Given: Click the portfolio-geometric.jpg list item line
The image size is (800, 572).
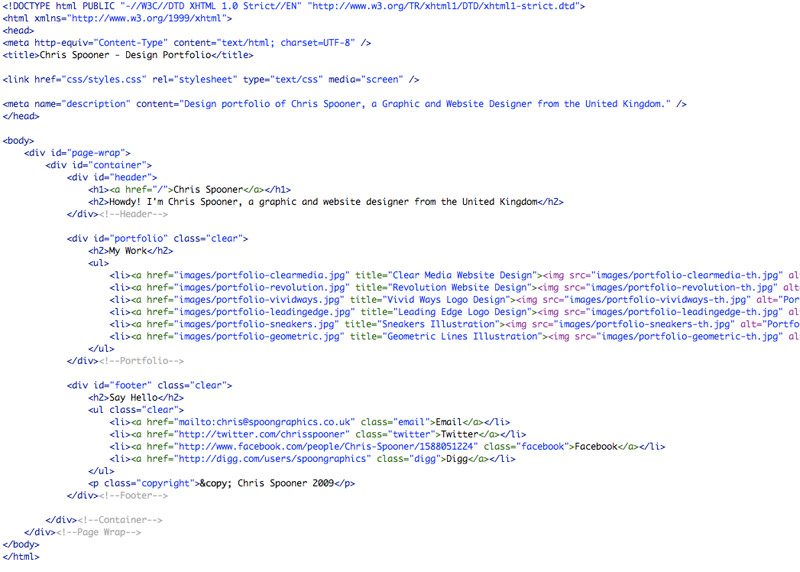Looking at the screenshot, I should point(455,337).
